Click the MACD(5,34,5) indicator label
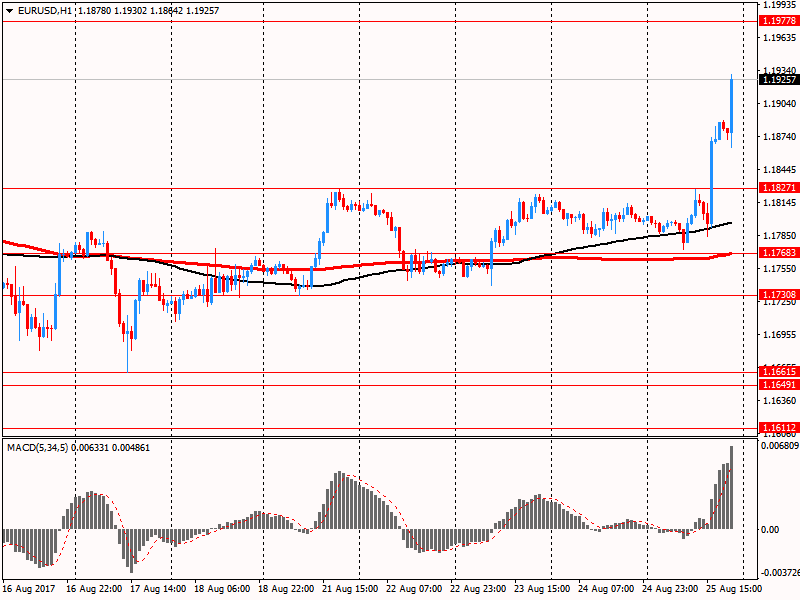Viewport: 800px width, 600px height. pos(37,448)
